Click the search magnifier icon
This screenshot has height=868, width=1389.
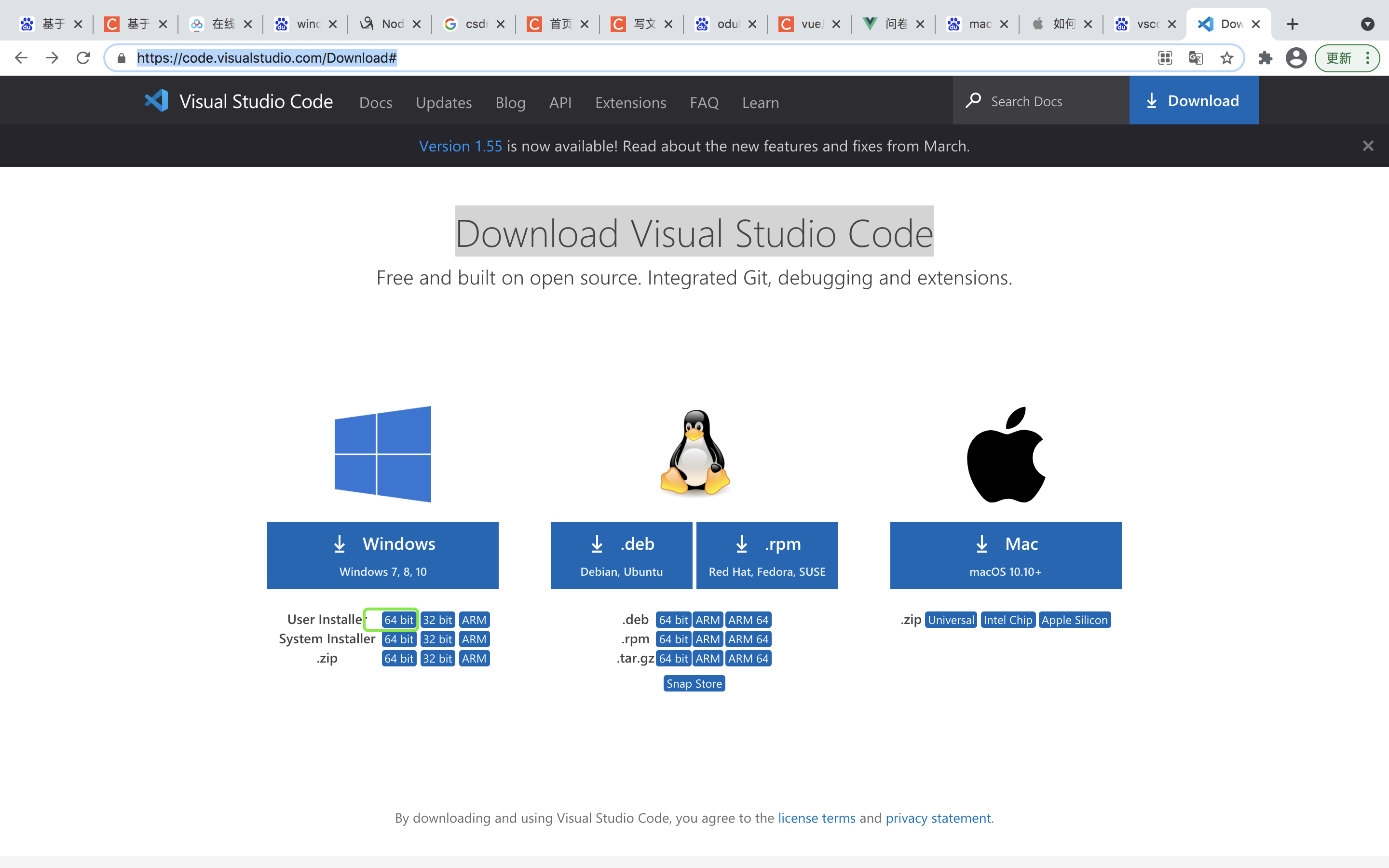973,101
